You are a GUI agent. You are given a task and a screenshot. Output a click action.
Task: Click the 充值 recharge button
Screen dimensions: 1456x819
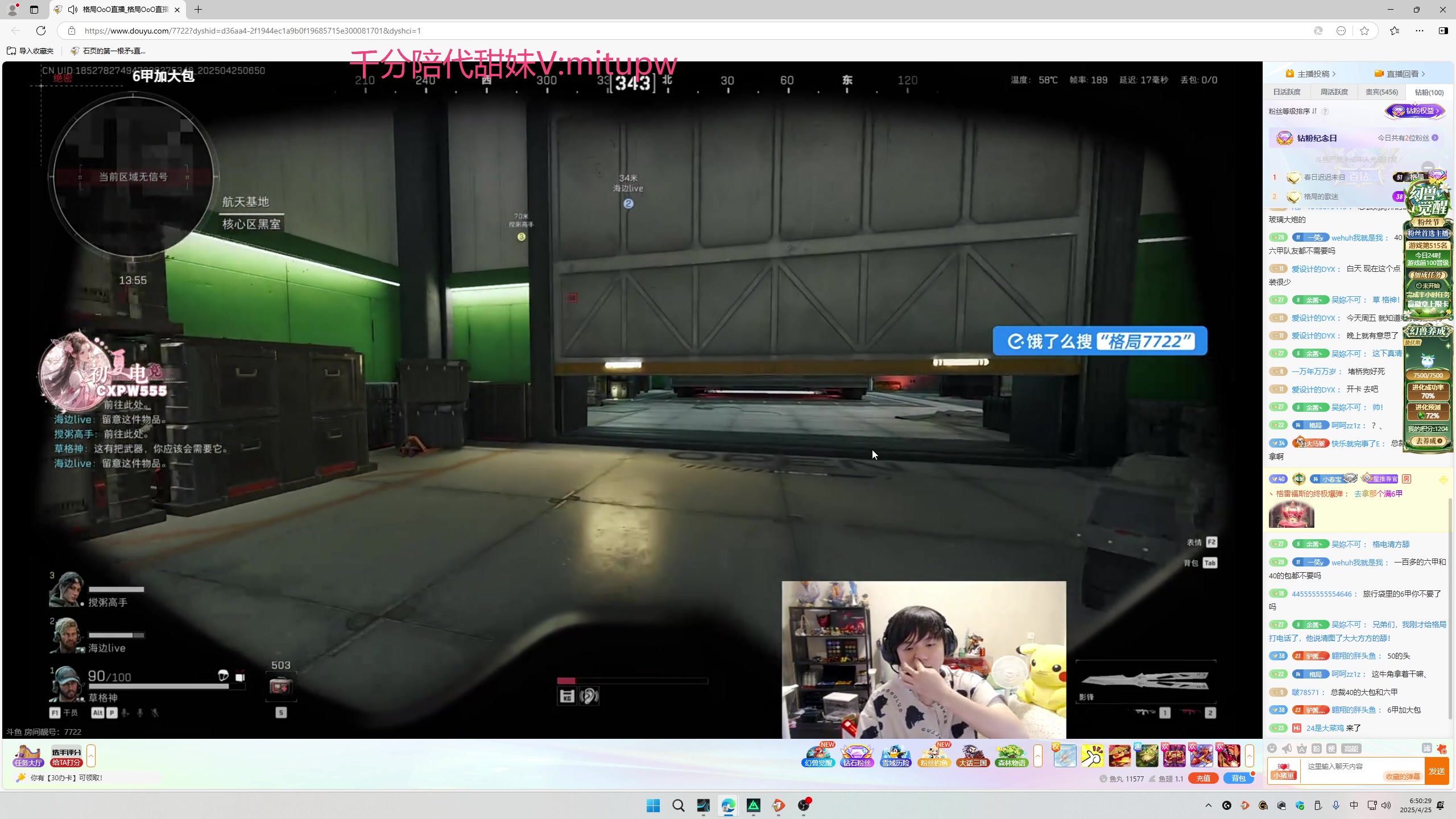click(x=1203, y=779)
